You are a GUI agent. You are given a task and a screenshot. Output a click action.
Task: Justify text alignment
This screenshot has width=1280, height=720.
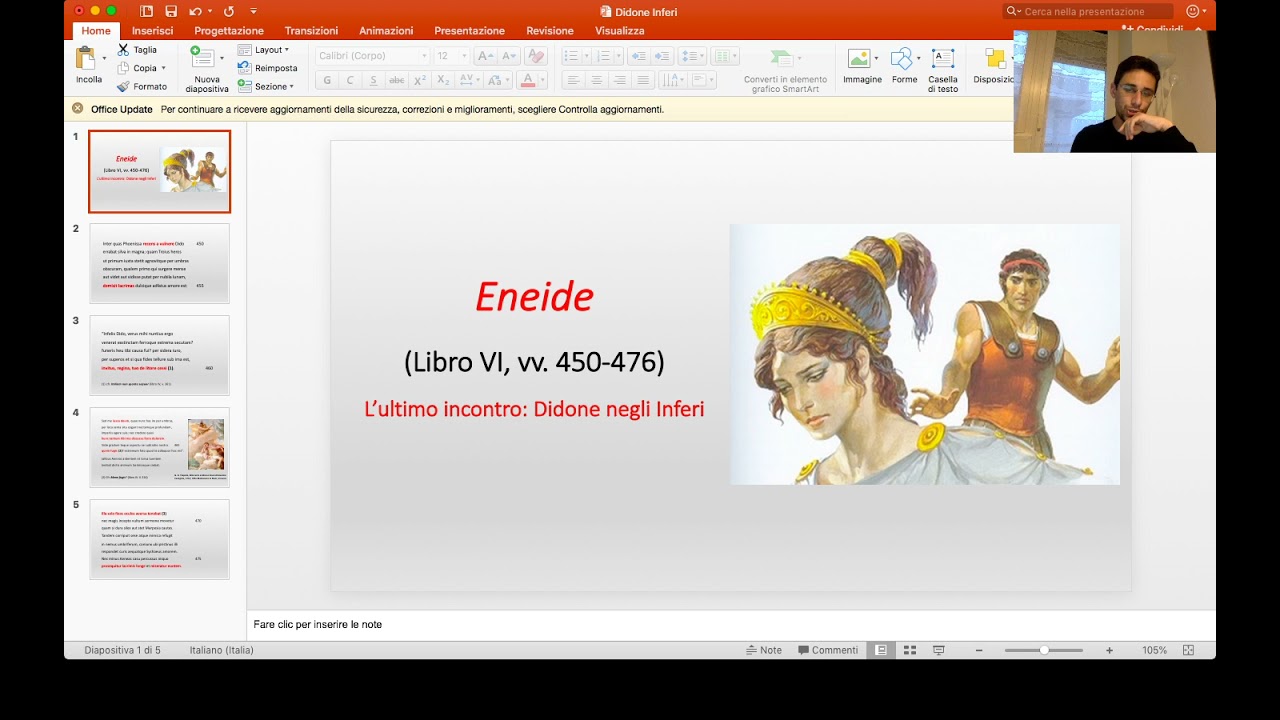[x=643, y=80]
